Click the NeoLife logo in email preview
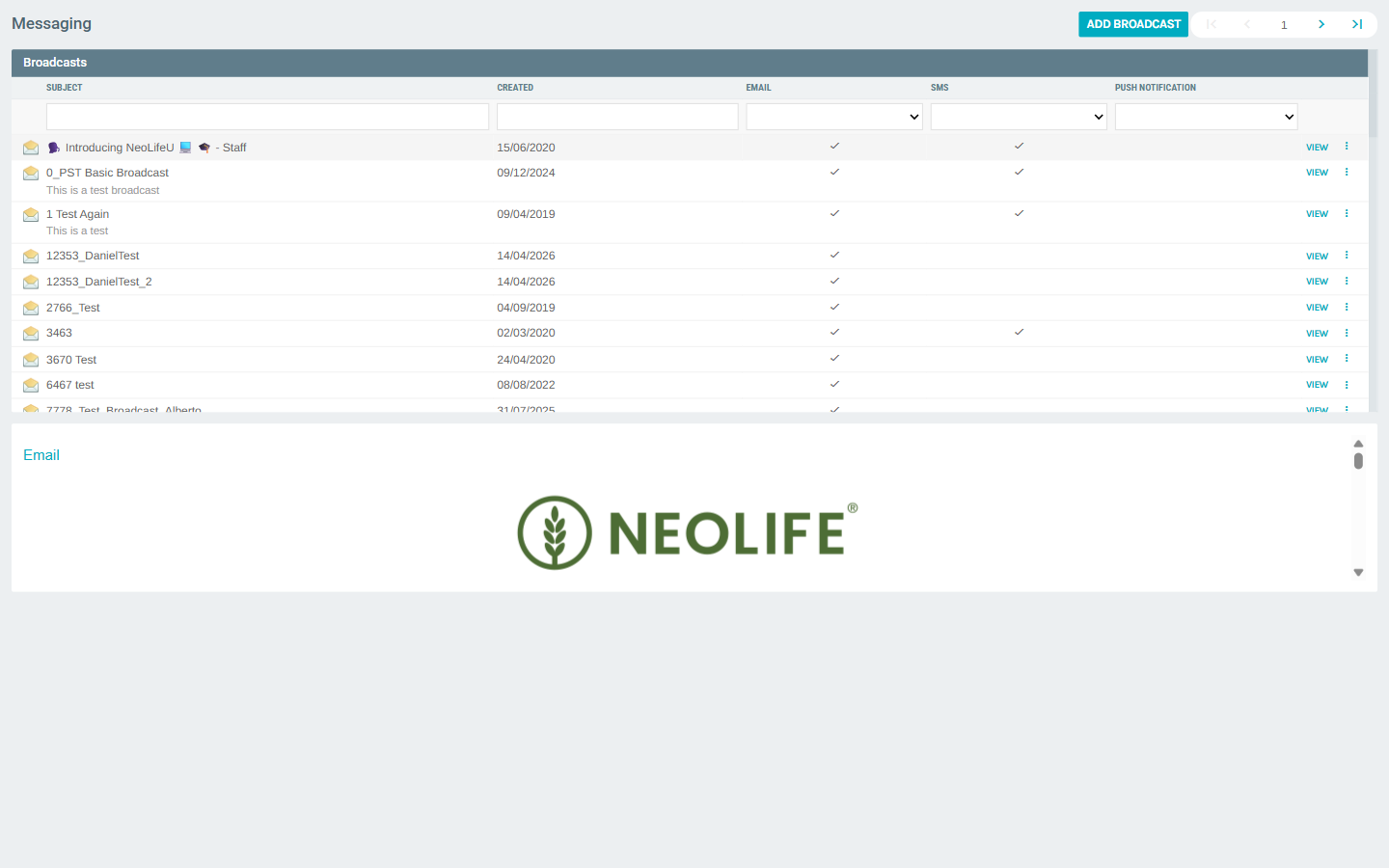The height and width of the screenshot is (868, 1389). 688,532
